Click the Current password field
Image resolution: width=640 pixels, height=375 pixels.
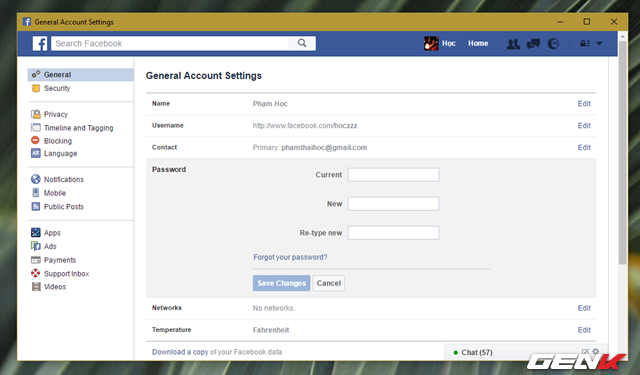[x=393, y=175]
